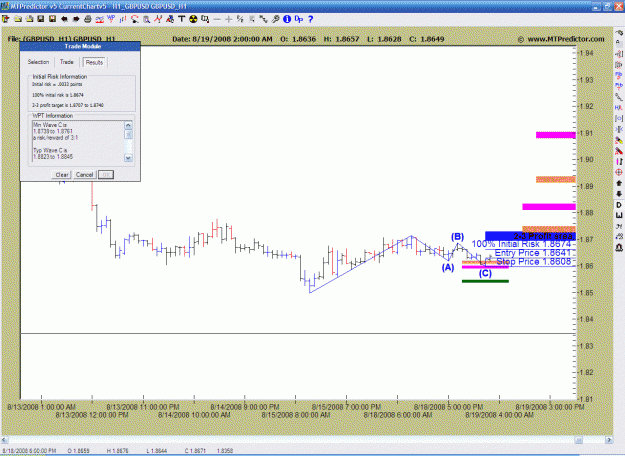Screen dimensions: 625x456
Task: Click the H/L icon in right sidebar
Action: pyautogui.click(x=619, y=108)
